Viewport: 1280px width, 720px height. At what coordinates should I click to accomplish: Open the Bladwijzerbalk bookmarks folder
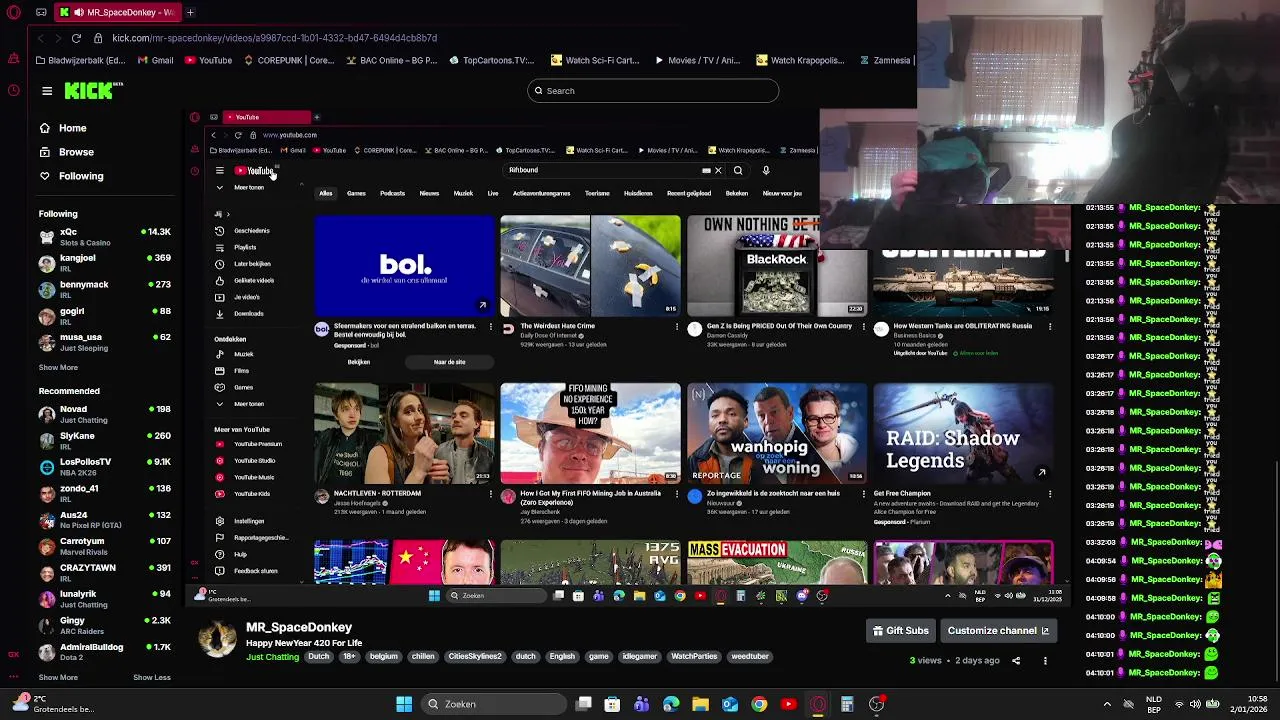coord(79,60)
